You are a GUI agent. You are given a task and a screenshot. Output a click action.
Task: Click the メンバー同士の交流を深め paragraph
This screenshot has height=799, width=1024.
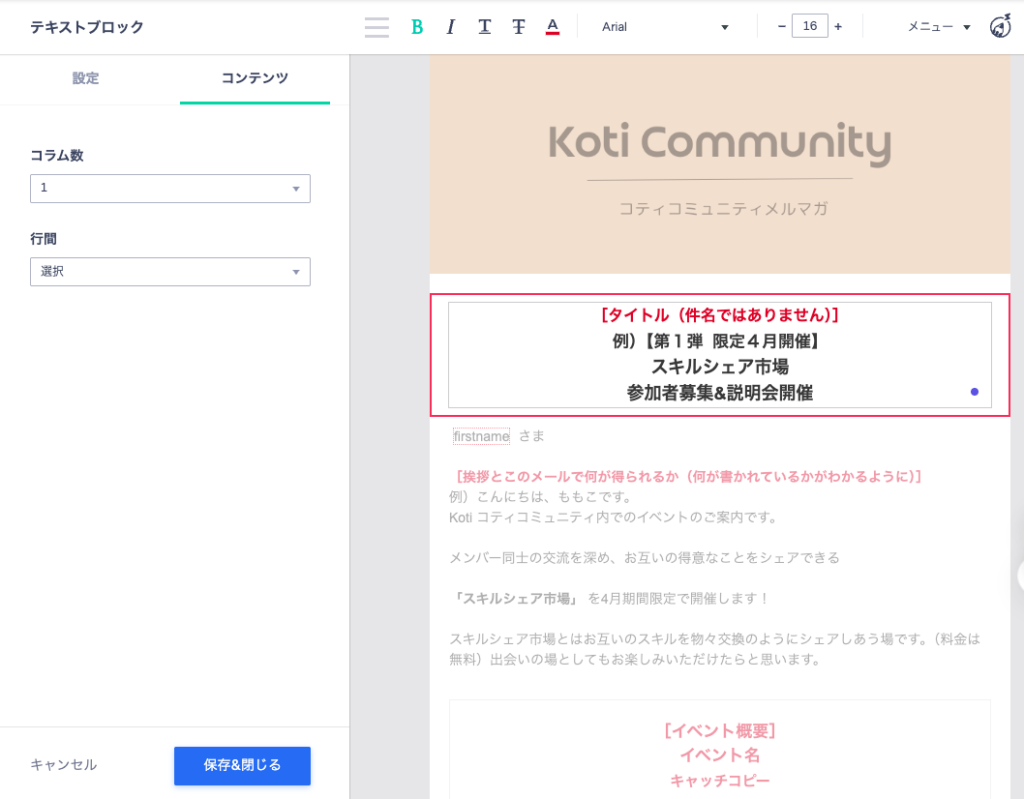pyautogui.click(x=645, y=558)
